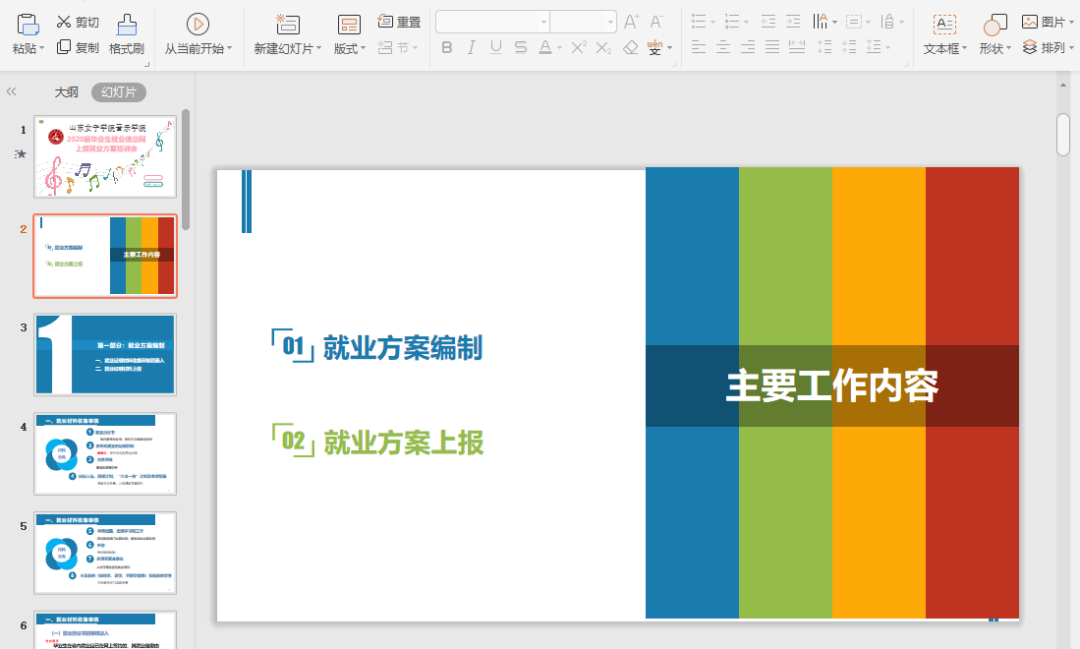Click the New Slide (新建幻灯片) icon
This screenshot has width=1080, height=649.
click(288, 25)
